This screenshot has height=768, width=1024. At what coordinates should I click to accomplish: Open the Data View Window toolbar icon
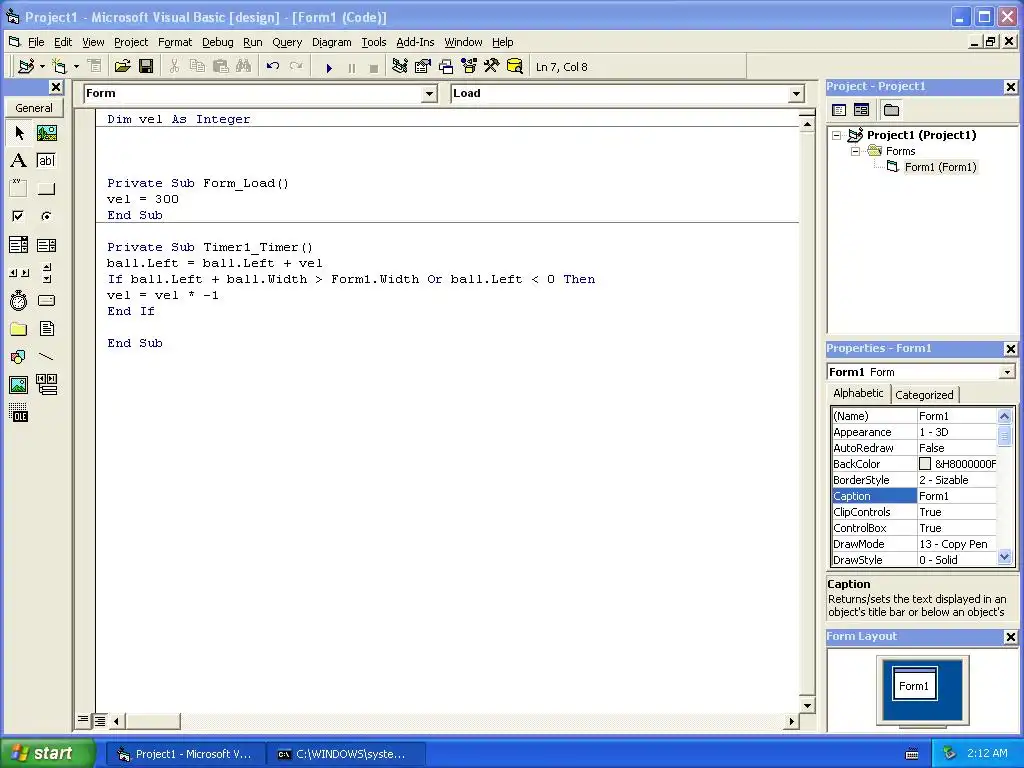coord(515,67)
